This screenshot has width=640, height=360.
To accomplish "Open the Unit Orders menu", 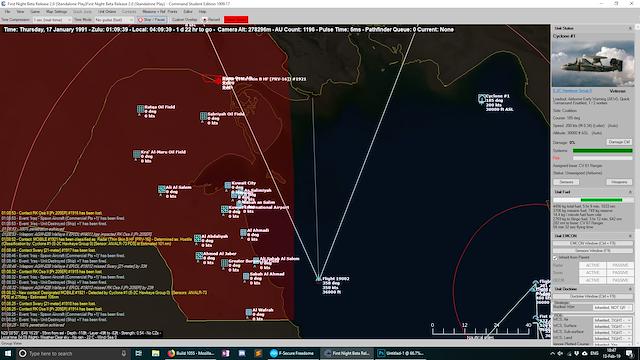I will point(107,12).
